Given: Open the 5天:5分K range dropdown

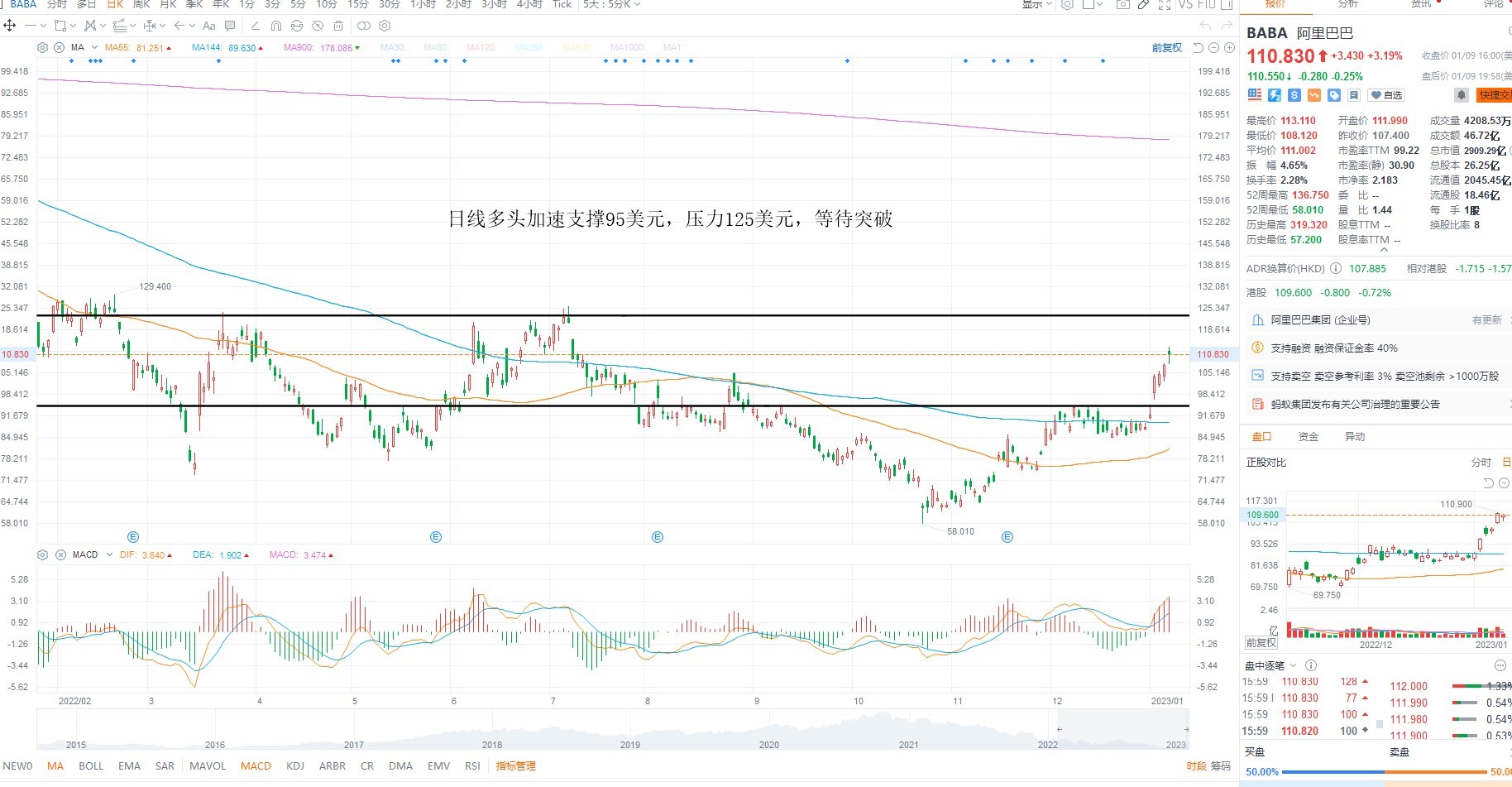Looking at the screenshot, I should 612,5.
